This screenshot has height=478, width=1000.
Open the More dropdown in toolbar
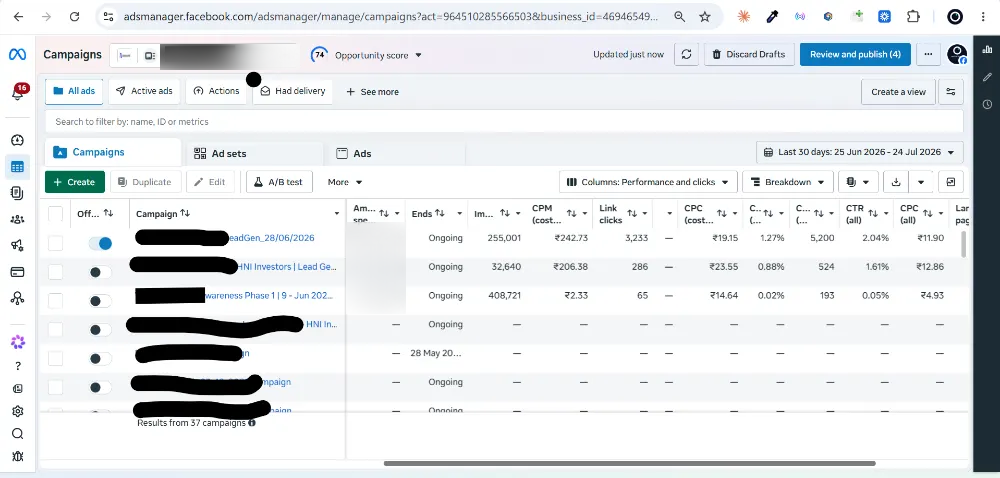pos(344,182)
